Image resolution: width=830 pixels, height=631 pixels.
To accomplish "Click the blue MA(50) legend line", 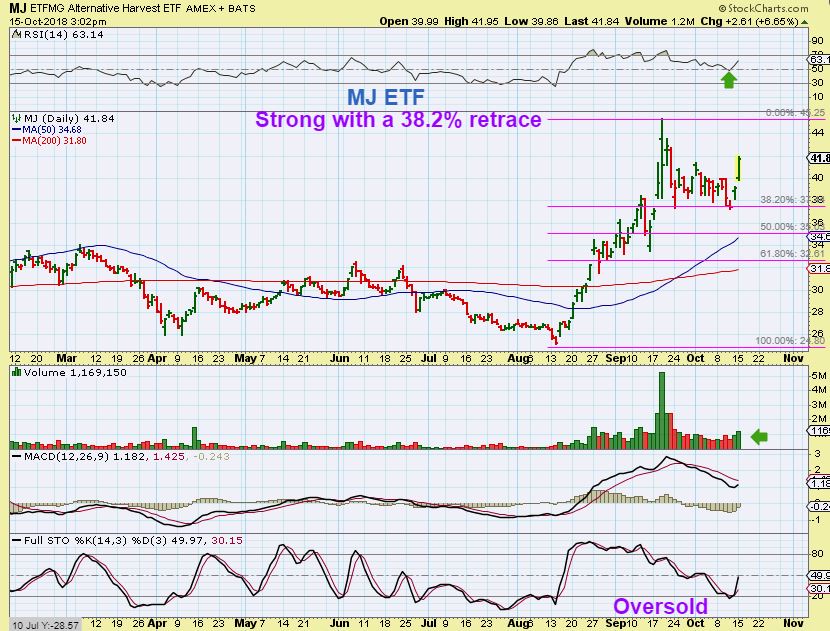I will 16,130.
